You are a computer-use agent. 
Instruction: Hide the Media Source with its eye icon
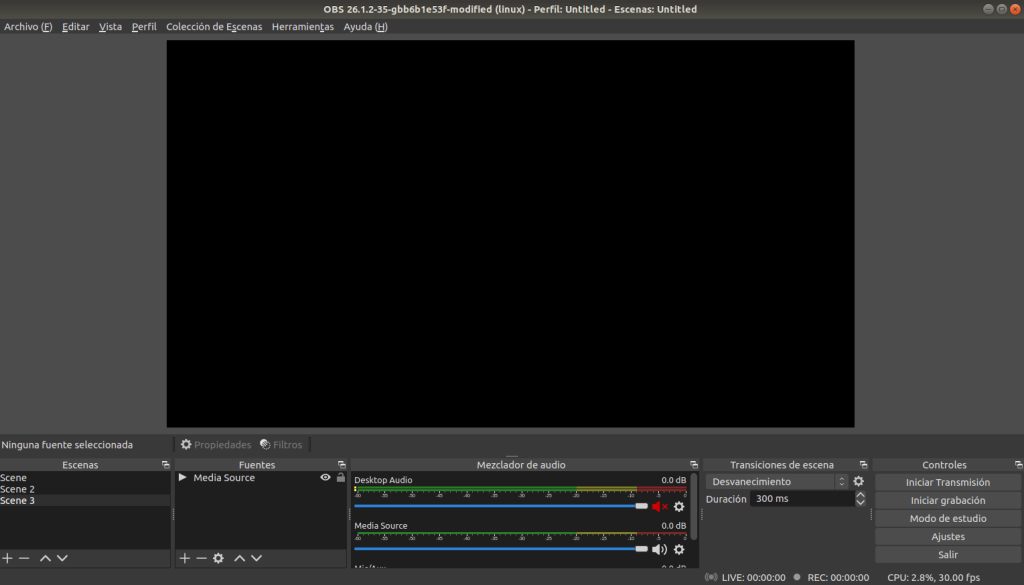tap(325, 478)
